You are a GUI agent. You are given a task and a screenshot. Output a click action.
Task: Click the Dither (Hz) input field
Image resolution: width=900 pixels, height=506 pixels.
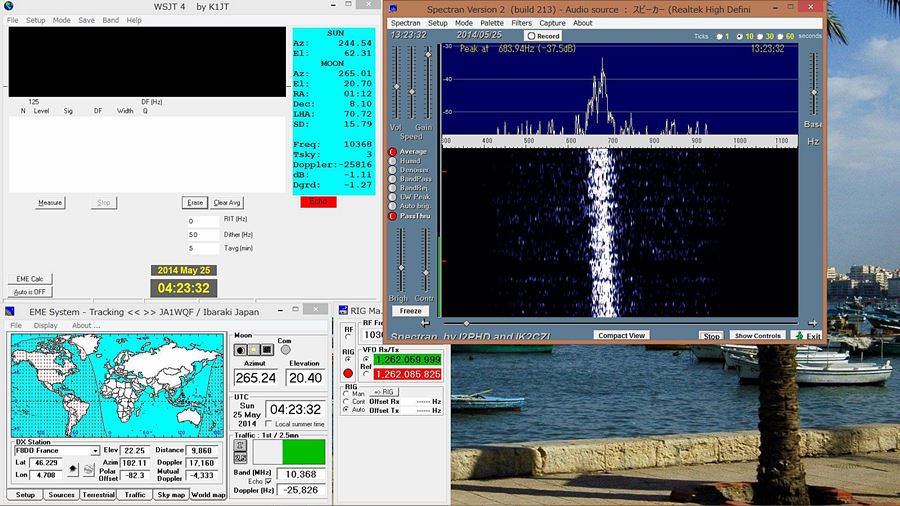point(203,235)
